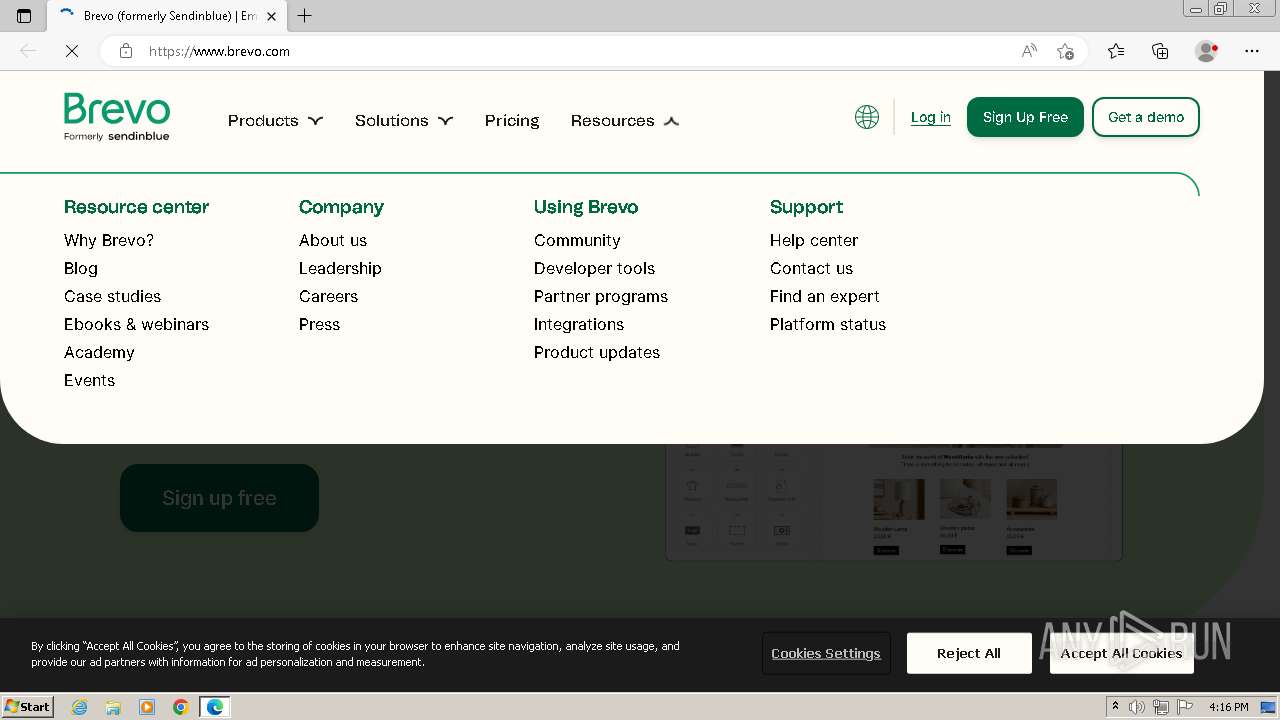The height and width of the screenshot is (720, 1280).
Task: View site information lock icon
Action: [x=126, y=51]
